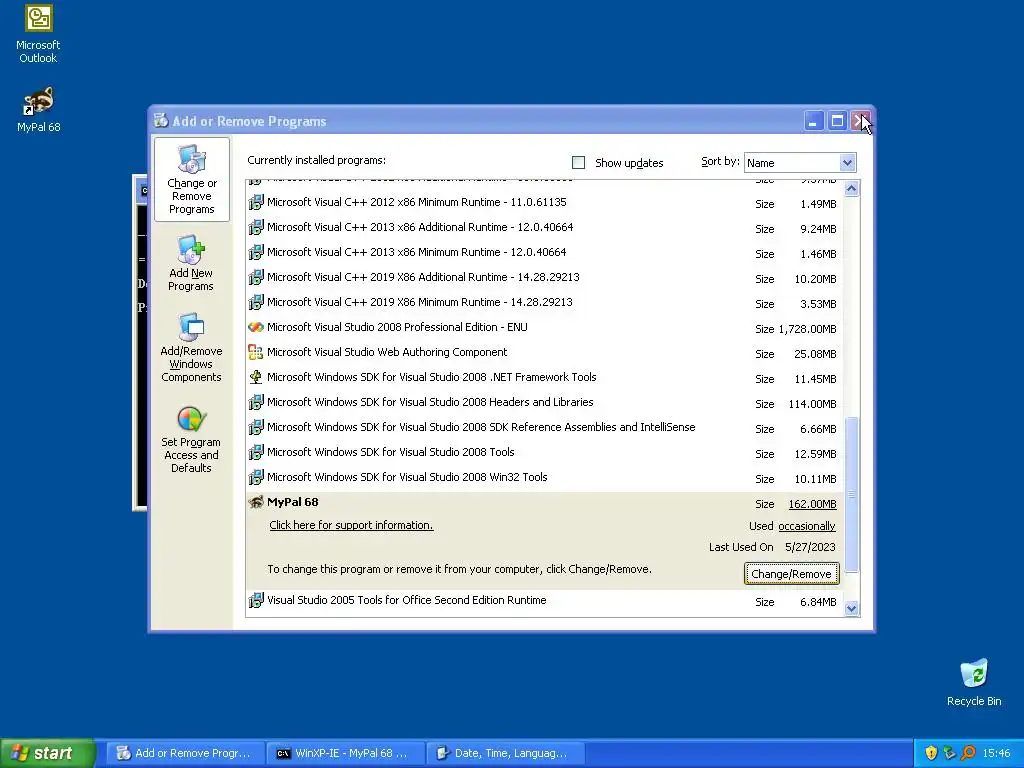1024x768 pixels.
Task: Select the Recycle Bin desktop icon
Action: [974, 682]
